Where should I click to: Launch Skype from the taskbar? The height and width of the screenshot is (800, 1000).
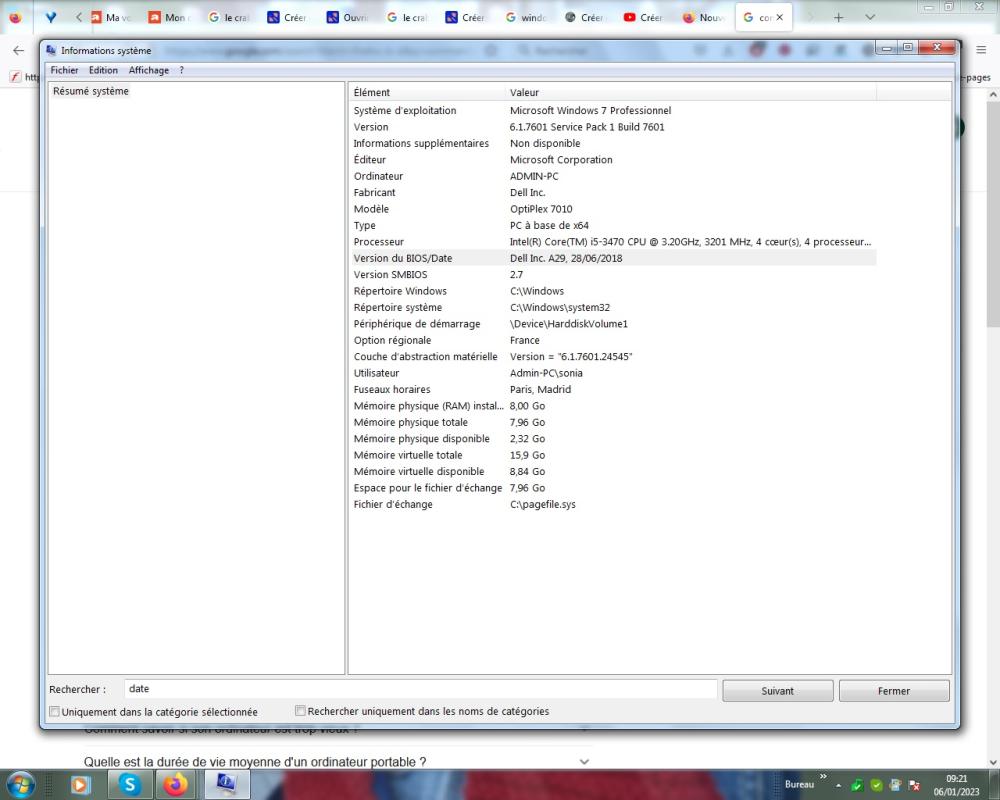pos(130,784)
